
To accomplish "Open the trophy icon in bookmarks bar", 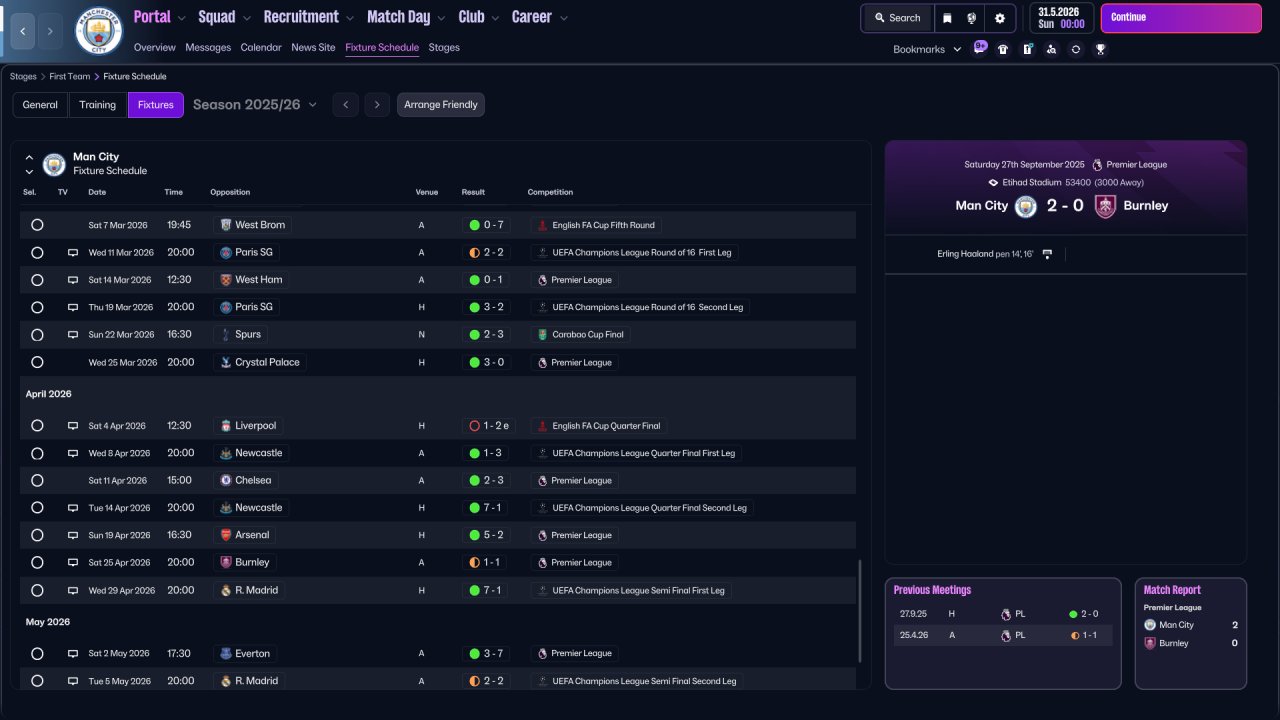I will pyautogui.click(x=1100, y=49).
